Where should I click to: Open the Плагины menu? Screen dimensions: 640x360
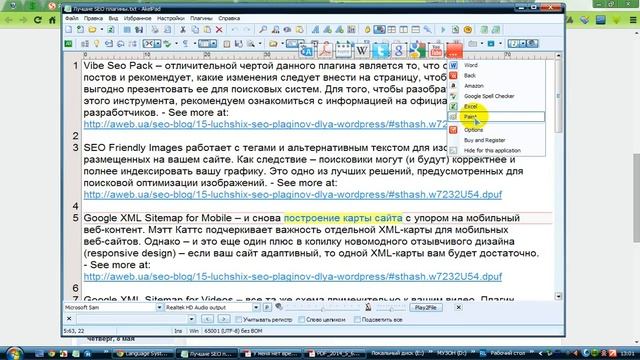[201, 18]
